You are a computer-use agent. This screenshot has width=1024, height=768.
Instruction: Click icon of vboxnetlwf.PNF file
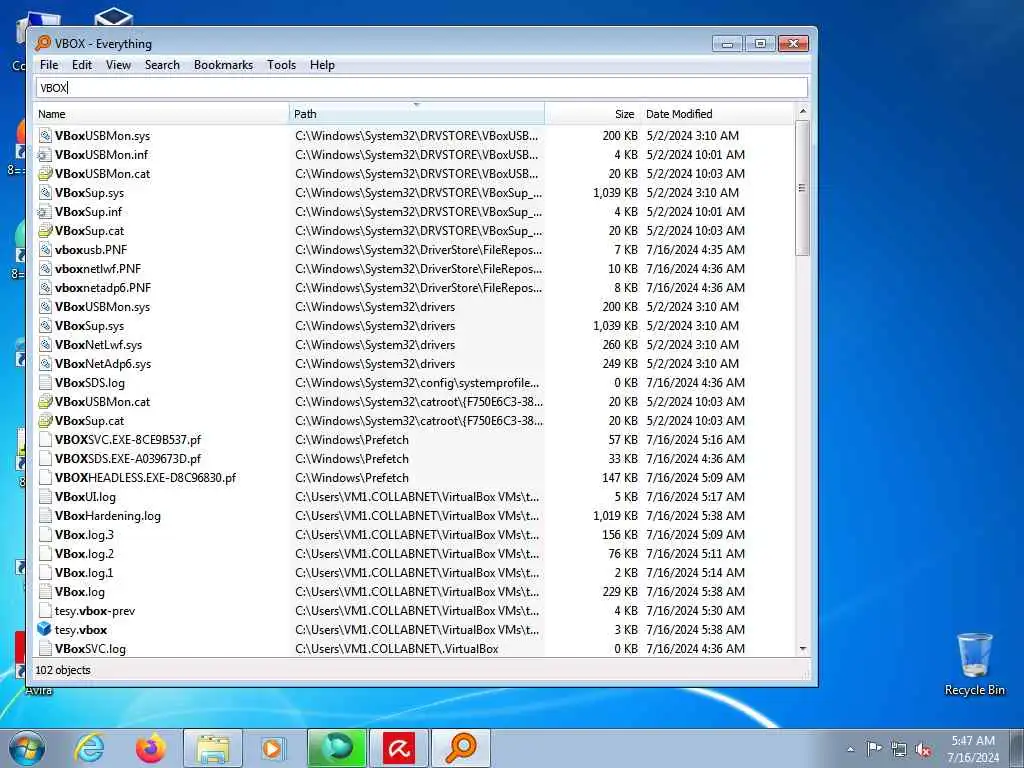pyautogui.click(x=44, y=268)
